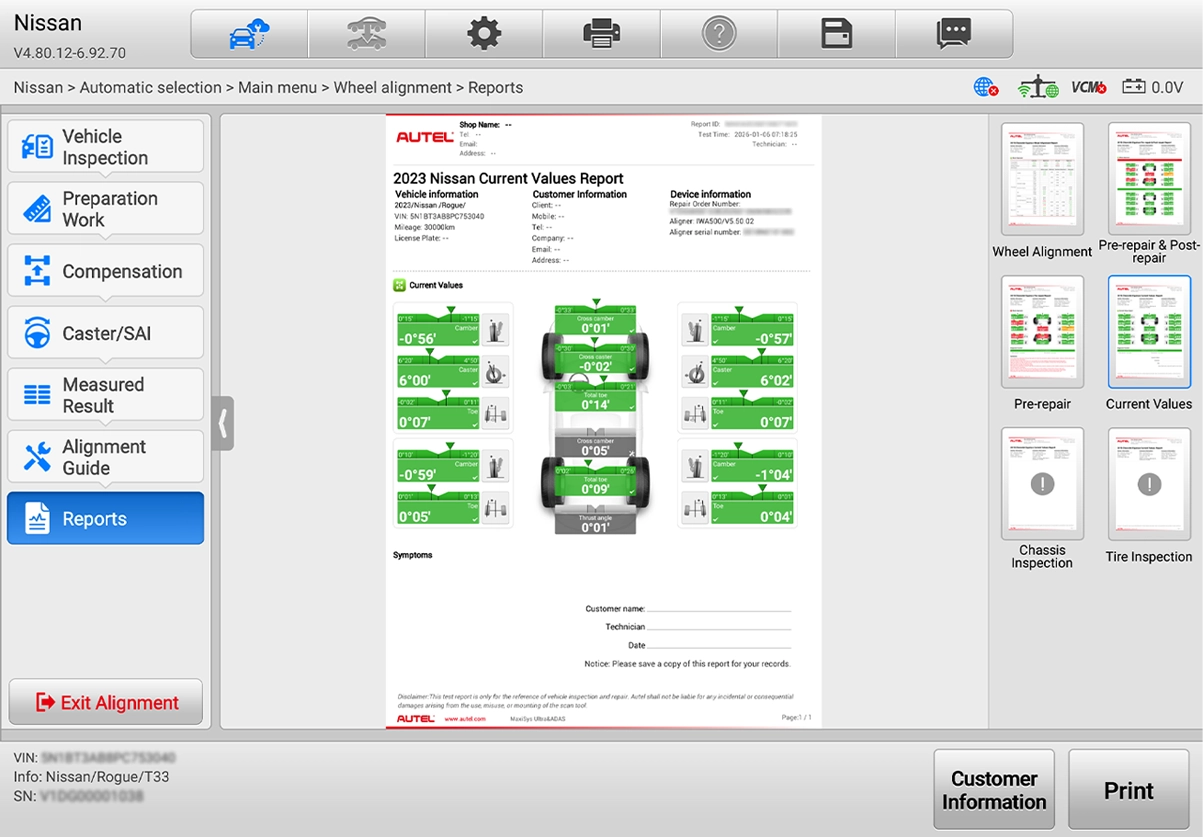The height and width of the screenshot is (837, 1203).
Task: Open the vehicle lift service icon
Action: click(366, 35)
